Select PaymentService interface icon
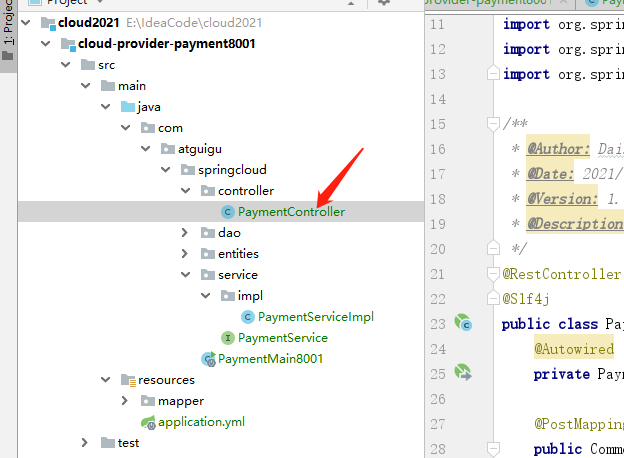Viewport: 624px width, 458px height. (x=228, y=338)
